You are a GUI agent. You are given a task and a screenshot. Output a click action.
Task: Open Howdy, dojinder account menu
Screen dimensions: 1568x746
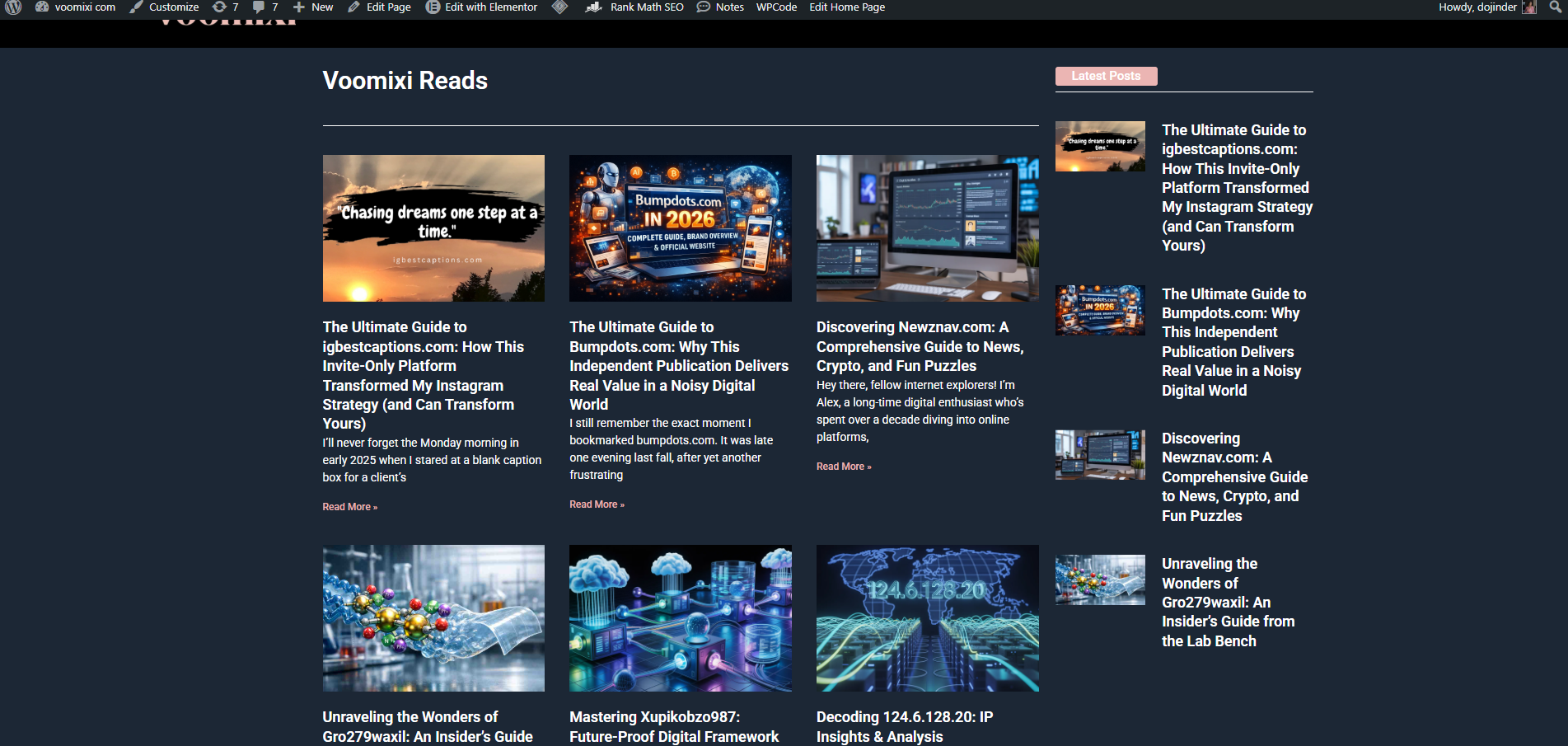point(1486,7)
